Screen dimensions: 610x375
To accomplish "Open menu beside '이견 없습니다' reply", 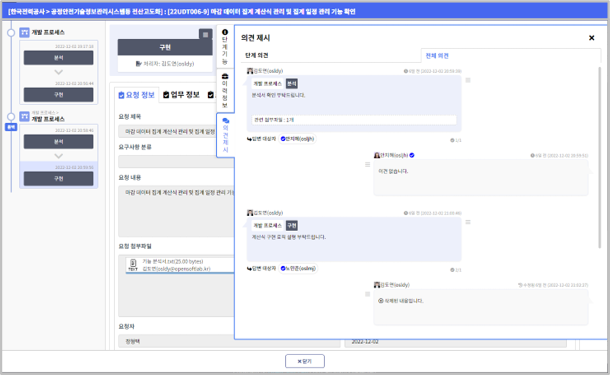I will (367, 165).
